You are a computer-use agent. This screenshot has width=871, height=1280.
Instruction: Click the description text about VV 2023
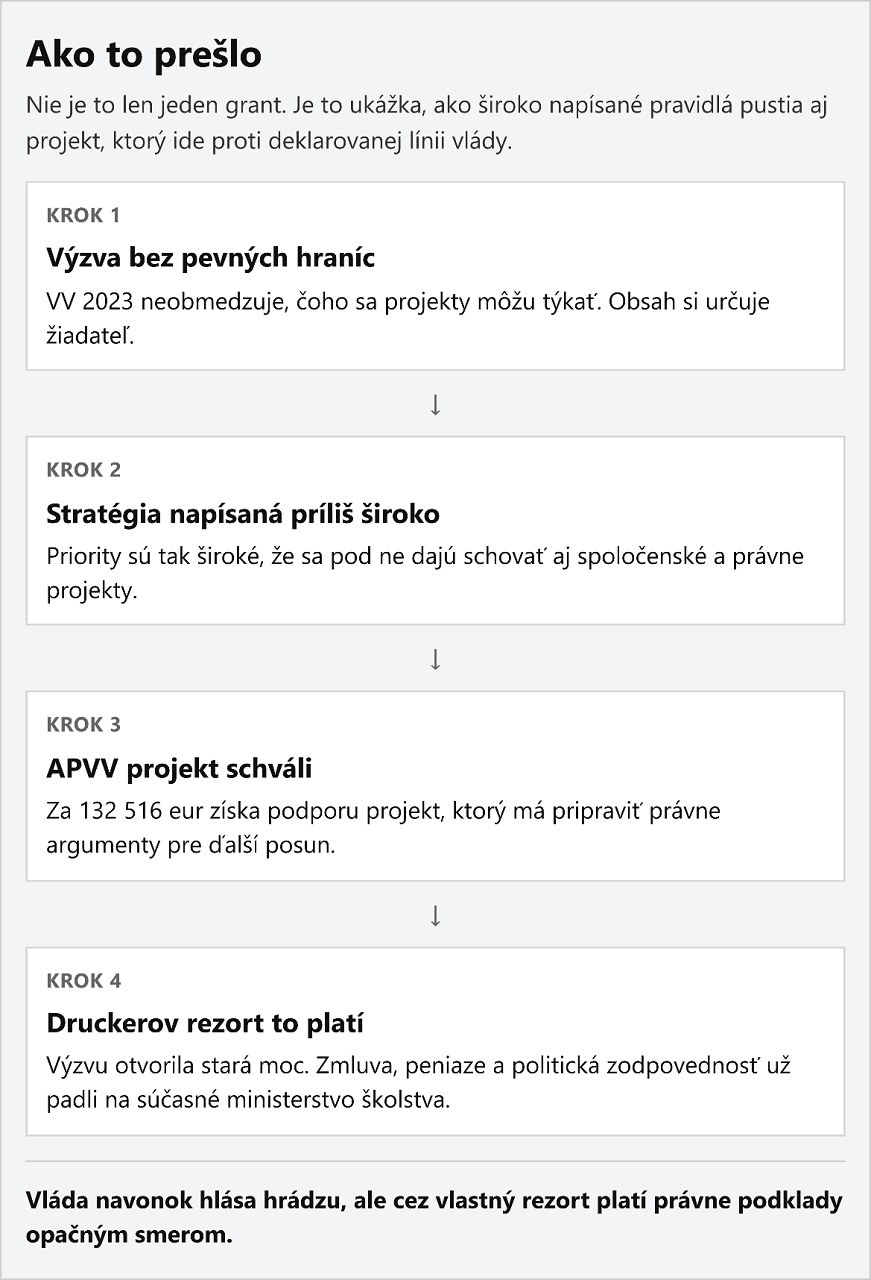(408, 318)
